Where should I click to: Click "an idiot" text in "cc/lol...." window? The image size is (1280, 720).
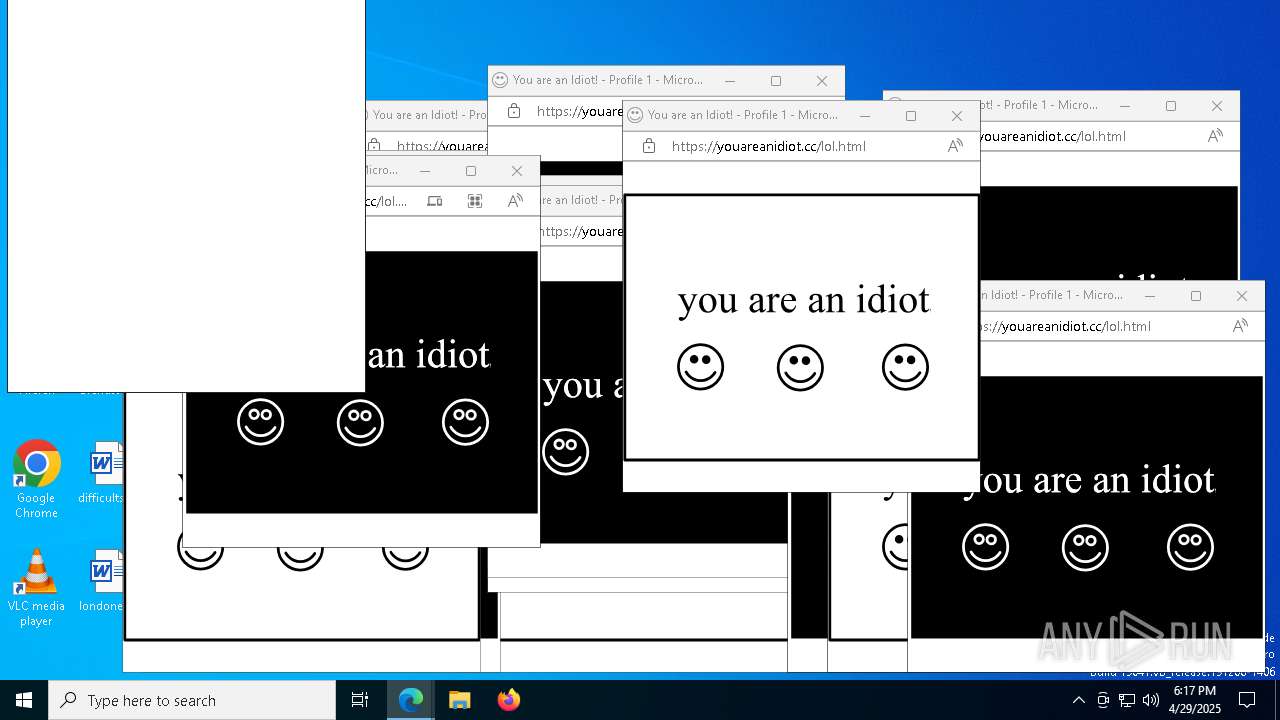429,355
